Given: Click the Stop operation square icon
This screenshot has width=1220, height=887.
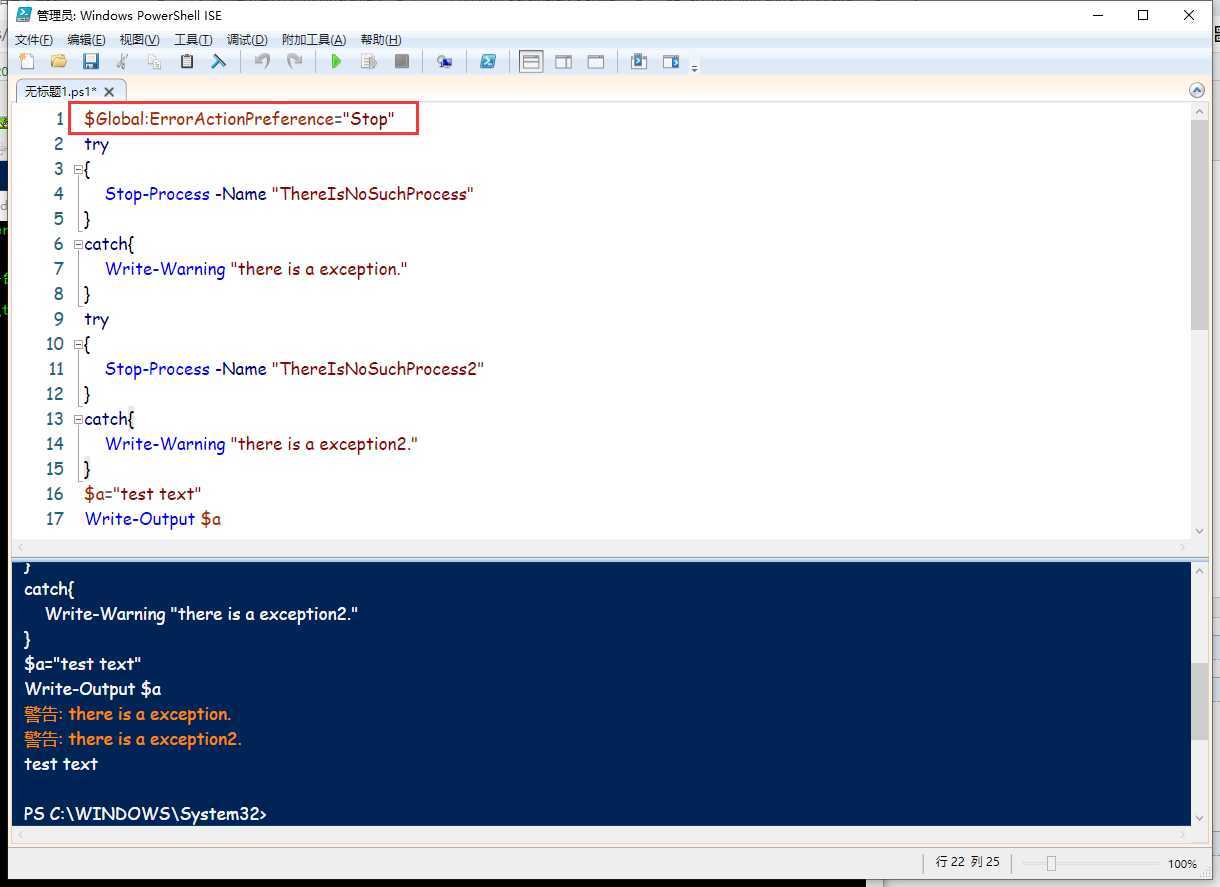Looking at the screenshot, I should 402,62.
